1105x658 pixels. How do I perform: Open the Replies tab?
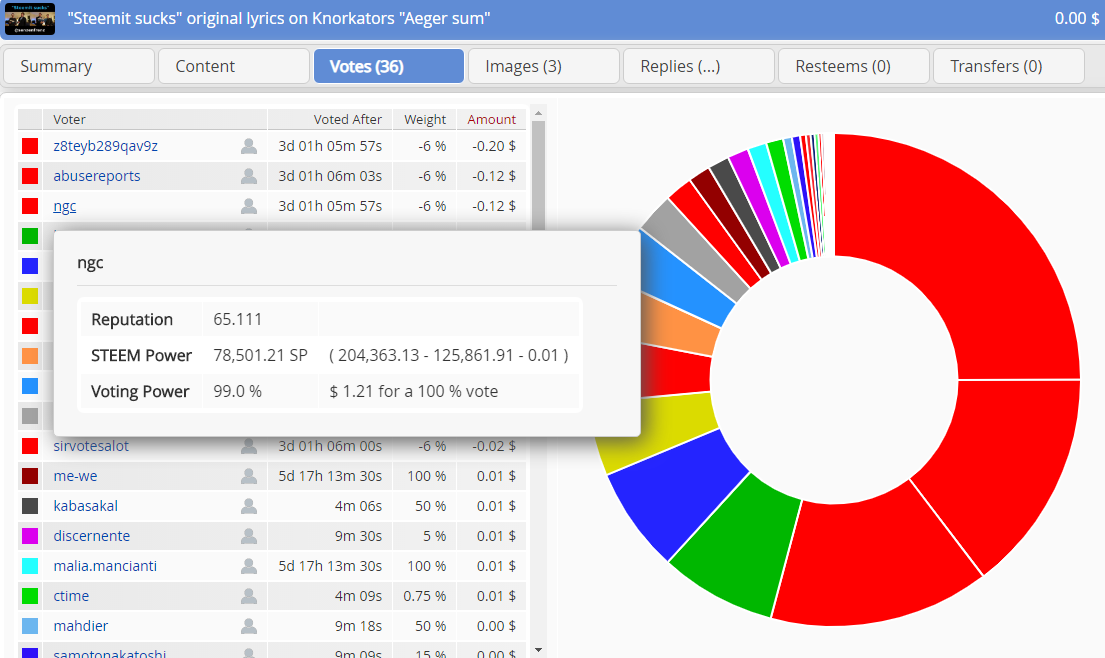click(x=699, y=66)
